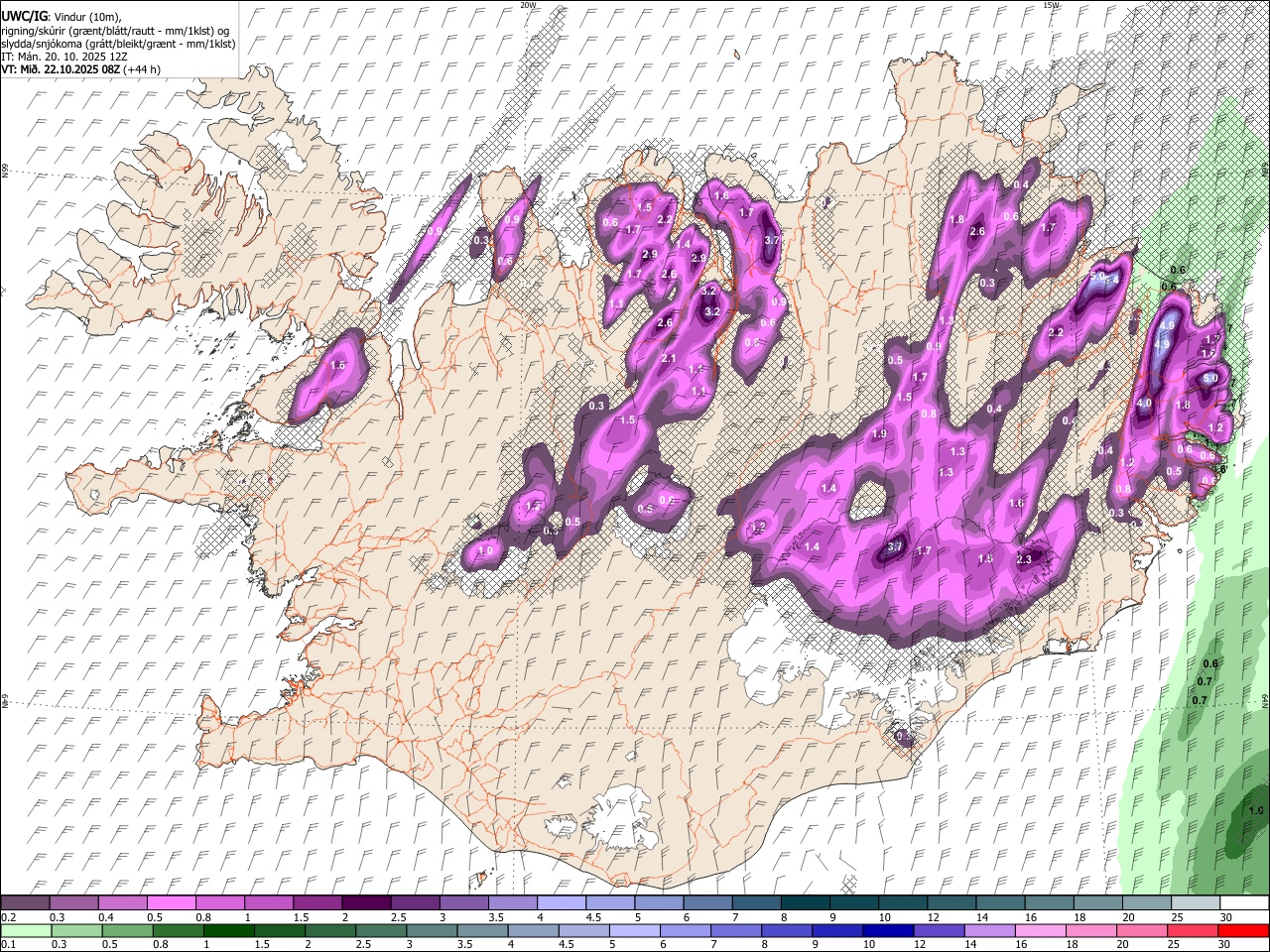Select the 3.5–4 grey-blue rain scale swatch
The width and height of the screenshot is (1270, 952).
click(x=482, y=930)
